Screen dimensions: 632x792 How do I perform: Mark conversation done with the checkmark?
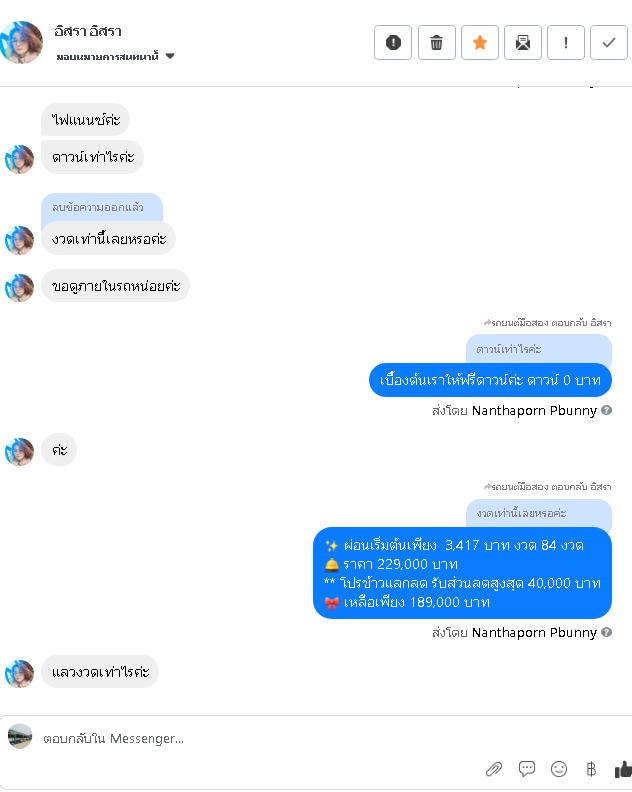click(x=609, y=42)
